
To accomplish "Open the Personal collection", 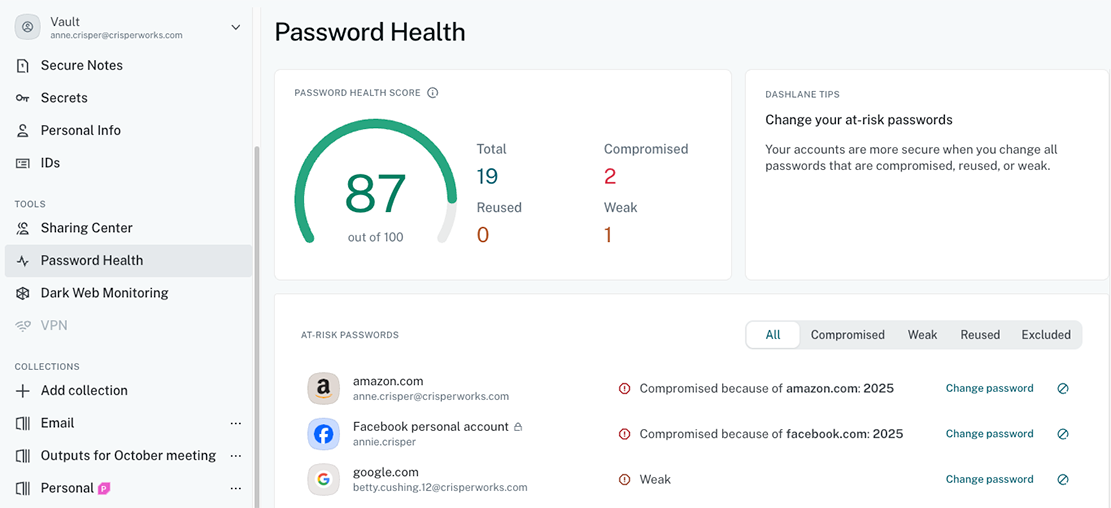I will point(67,488).
